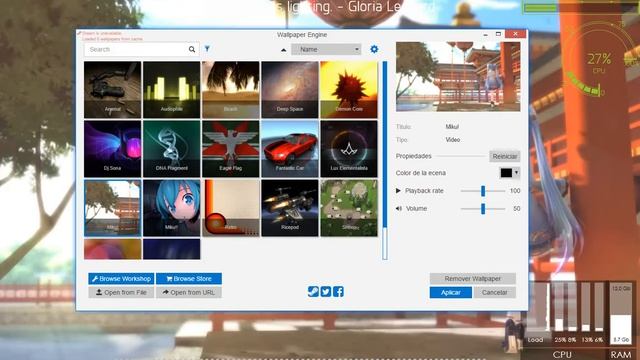The image size is (640, 360).
Task: Toggle the ascending sort arrow
Action: click(x=284, y=50)
